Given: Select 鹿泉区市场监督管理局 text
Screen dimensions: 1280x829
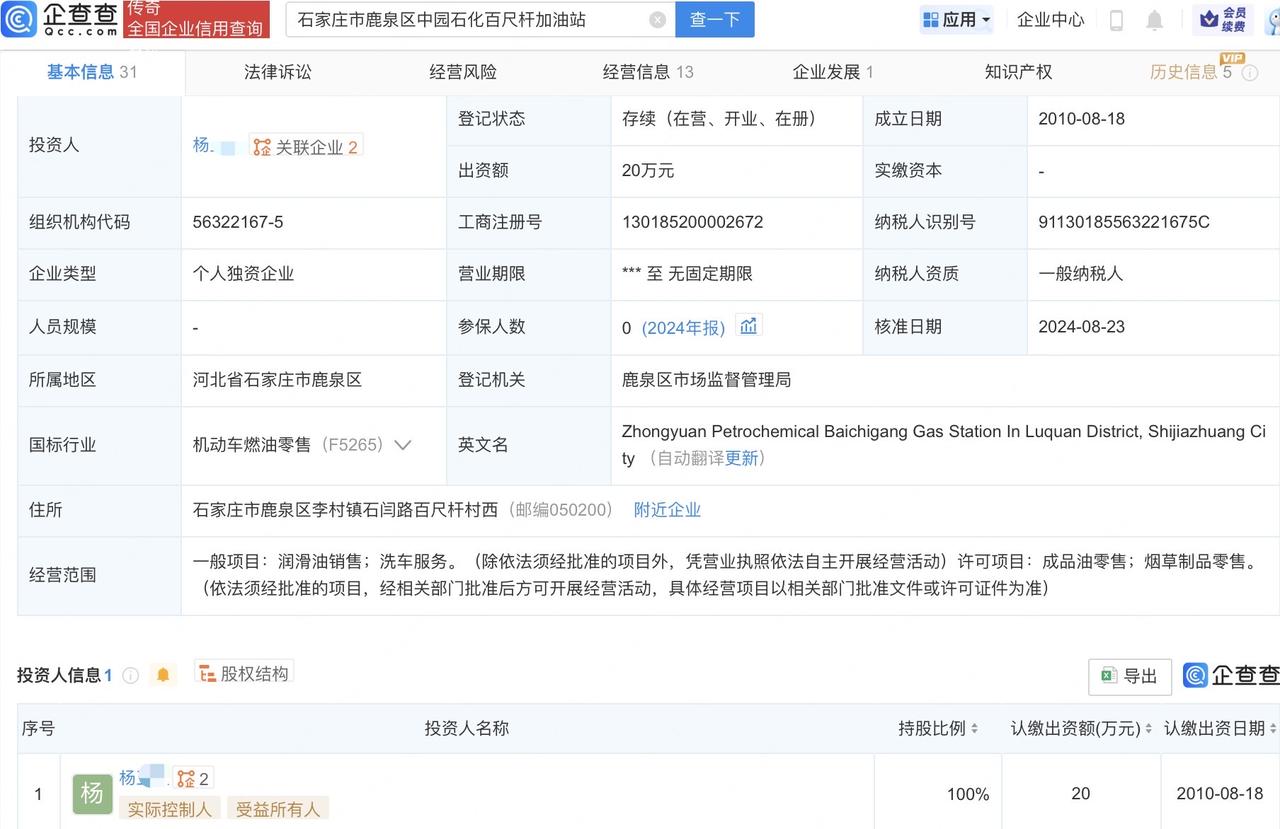Looking at the screenshot, I should (x=706, y=380).
